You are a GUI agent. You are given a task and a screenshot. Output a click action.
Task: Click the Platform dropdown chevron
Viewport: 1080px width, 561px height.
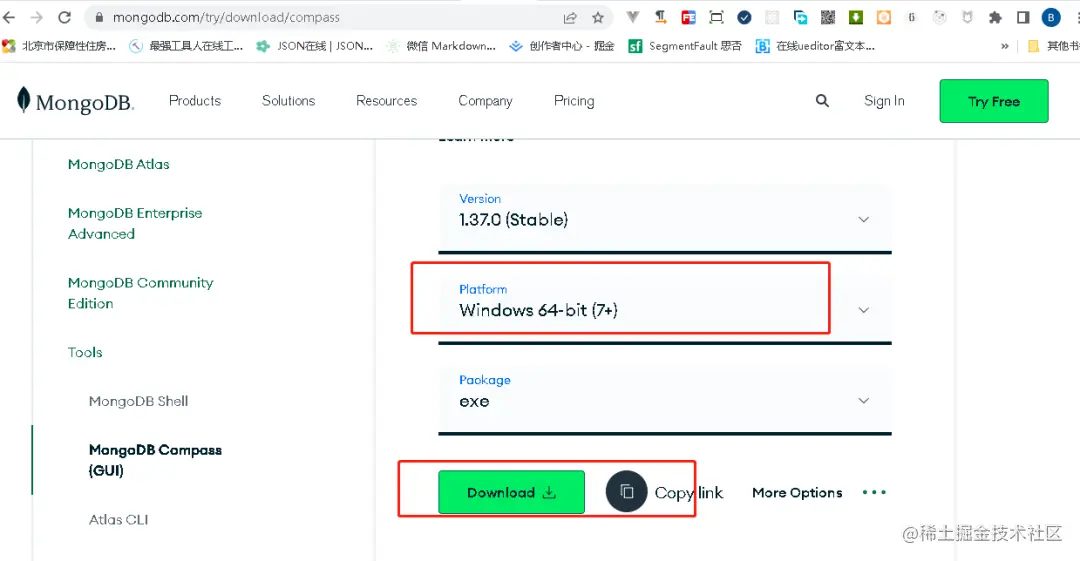[x=864, y=310]
